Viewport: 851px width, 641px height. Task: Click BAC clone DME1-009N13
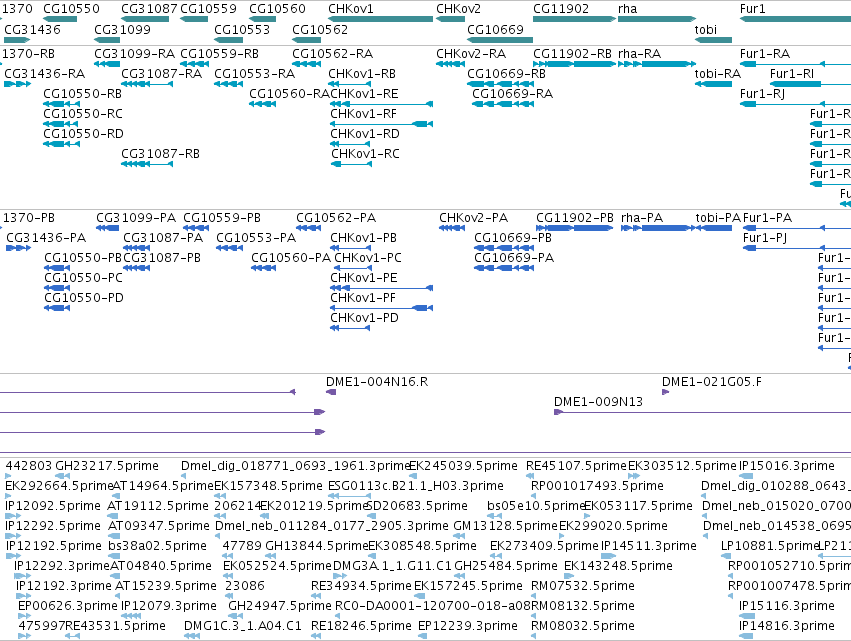(598, 402)
